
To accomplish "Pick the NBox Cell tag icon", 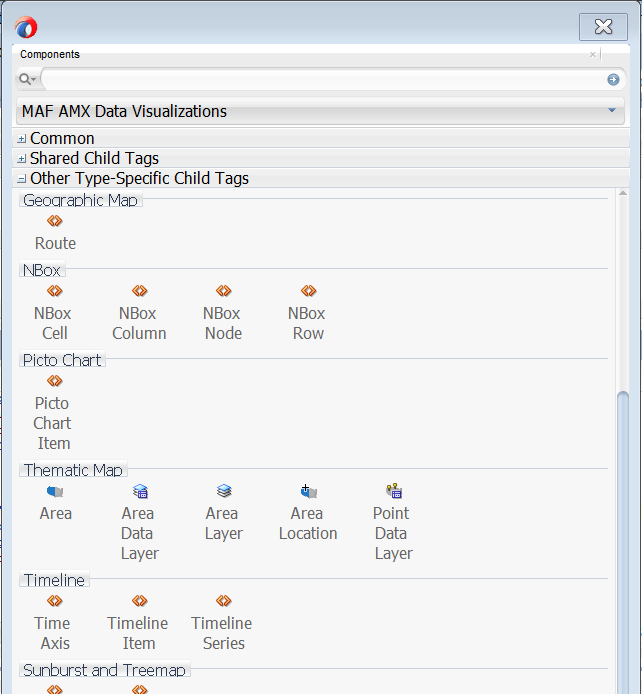I will click(55, 291).
